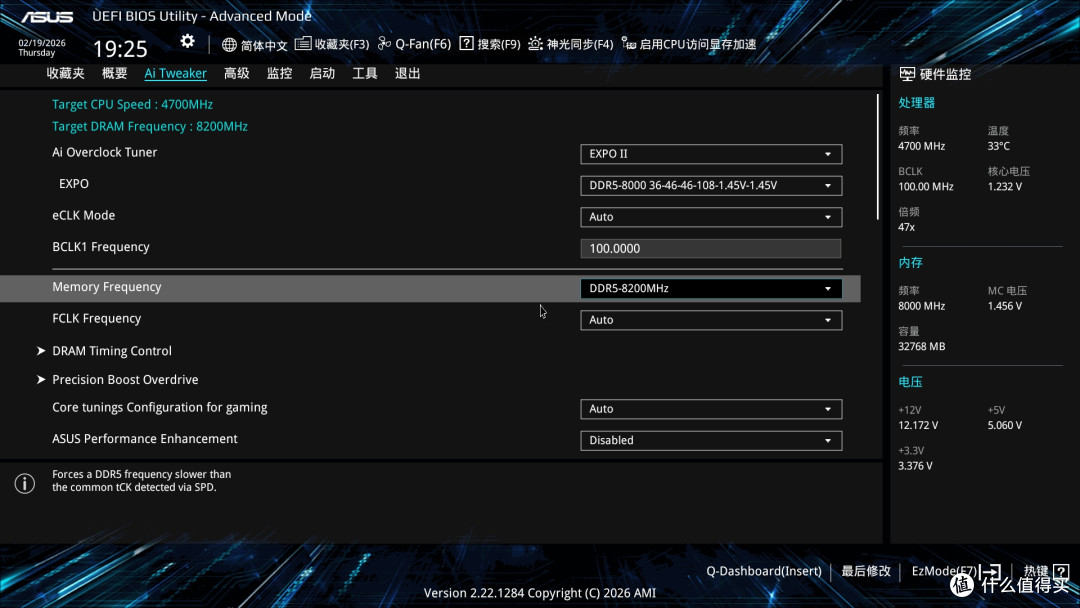Switch to EzMode(F7)
This screenshot has height=608, width=1080.
tap(944, 571)
